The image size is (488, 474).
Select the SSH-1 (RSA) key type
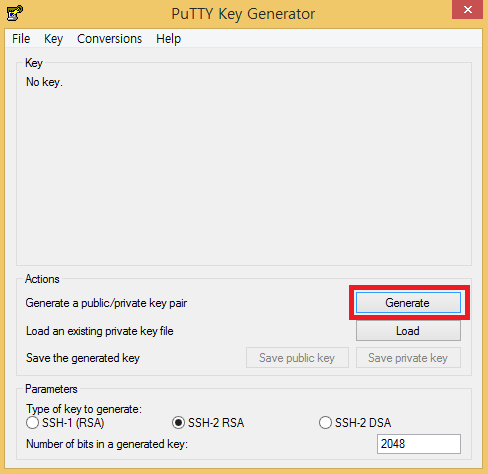pos(65,423)
